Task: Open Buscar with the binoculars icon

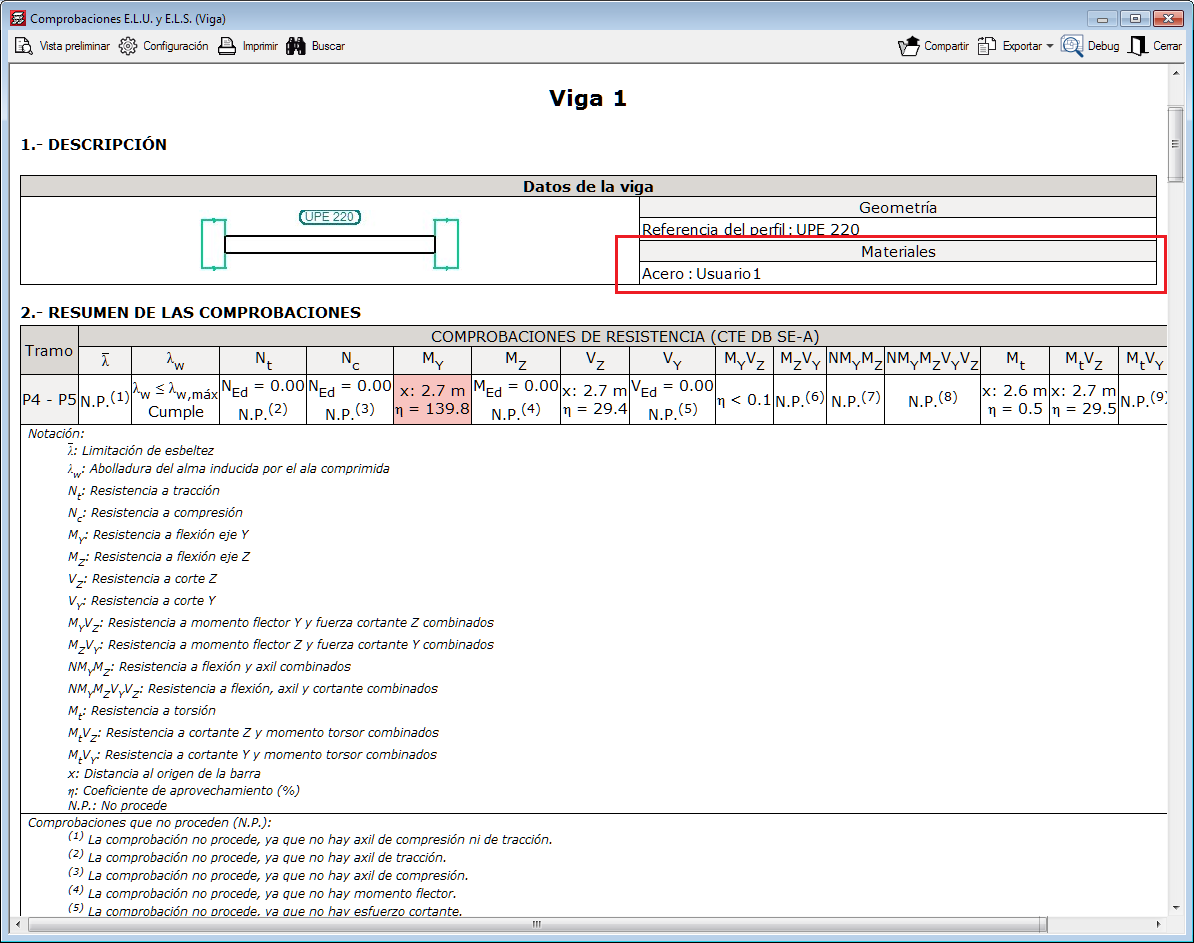Action: [295, 46]
